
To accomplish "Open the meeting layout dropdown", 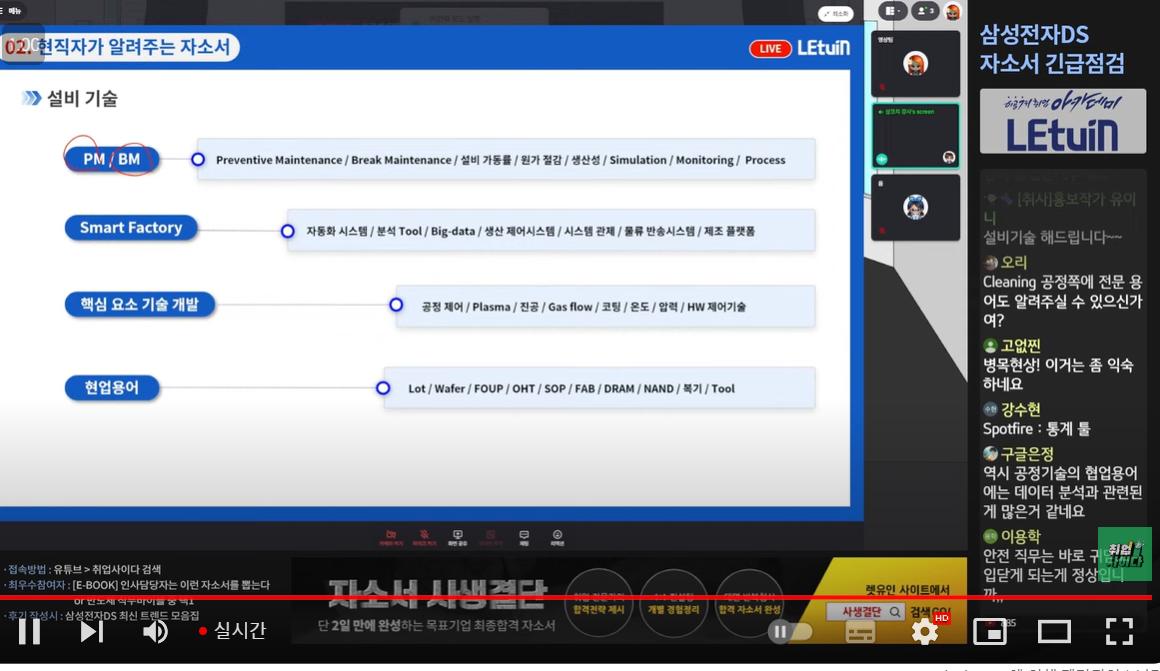I will 892,11.
